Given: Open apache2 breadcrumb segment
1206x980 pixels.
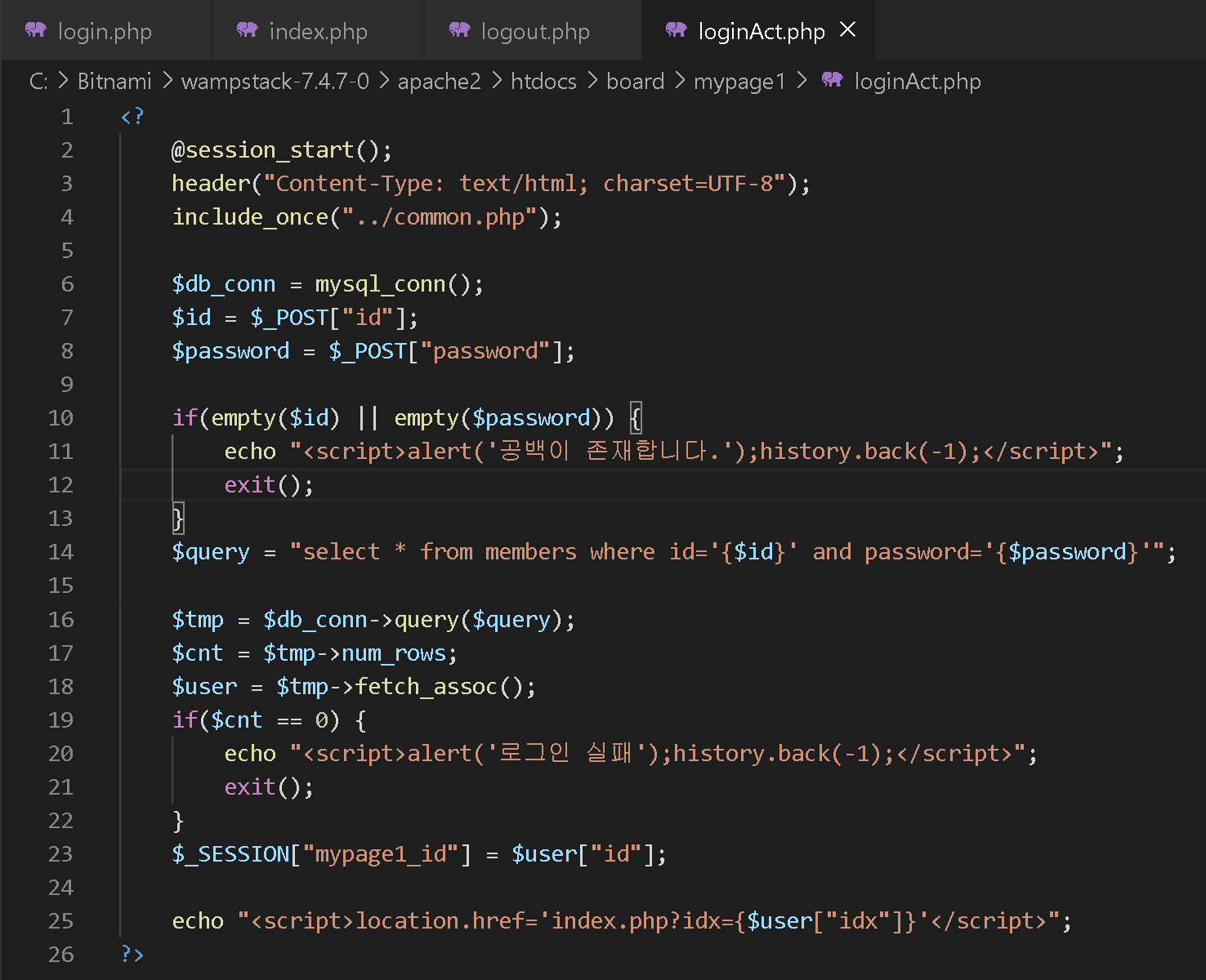Looking at the screenshot, I should click(440, 82).
